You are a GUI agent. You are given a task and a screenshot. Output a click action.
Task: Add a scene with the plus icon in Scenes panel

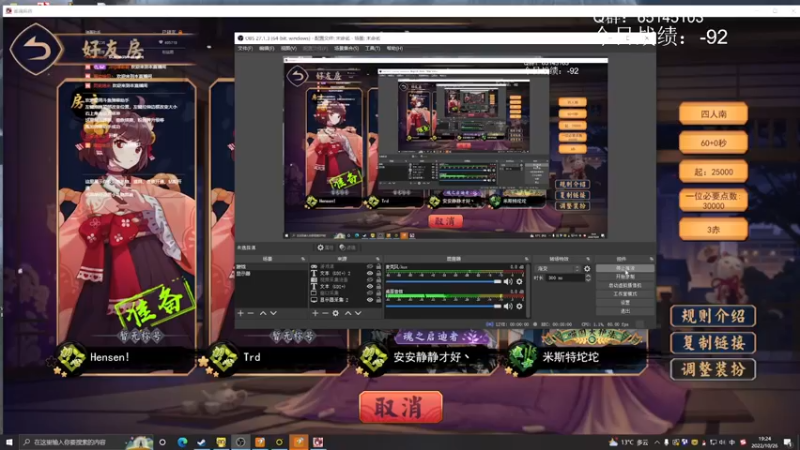240,313
